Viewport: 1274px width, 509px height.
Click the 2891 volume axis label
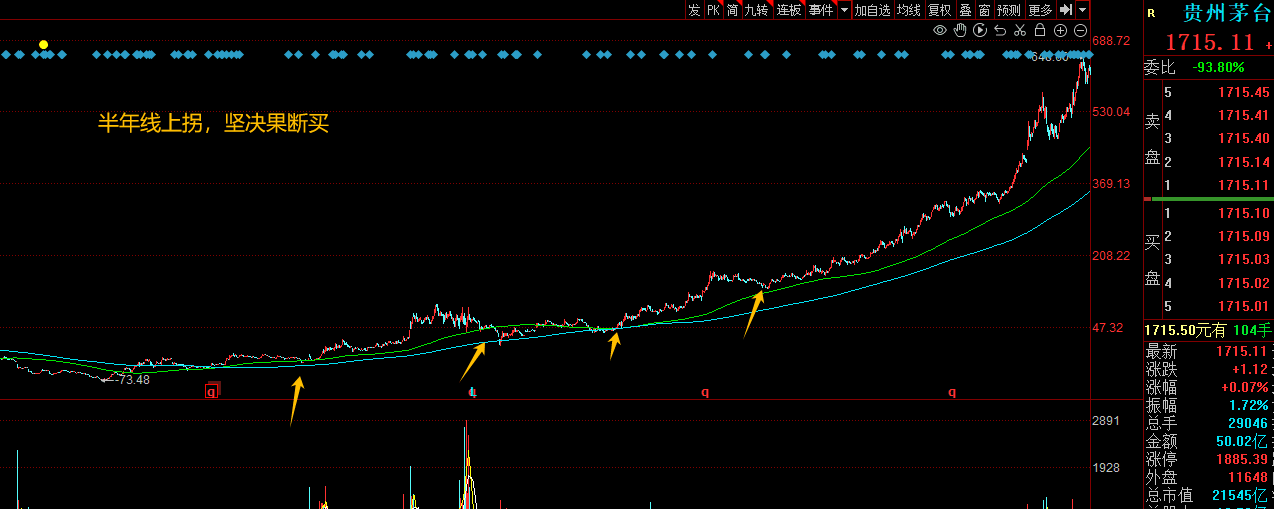[x=1106, y=422]
